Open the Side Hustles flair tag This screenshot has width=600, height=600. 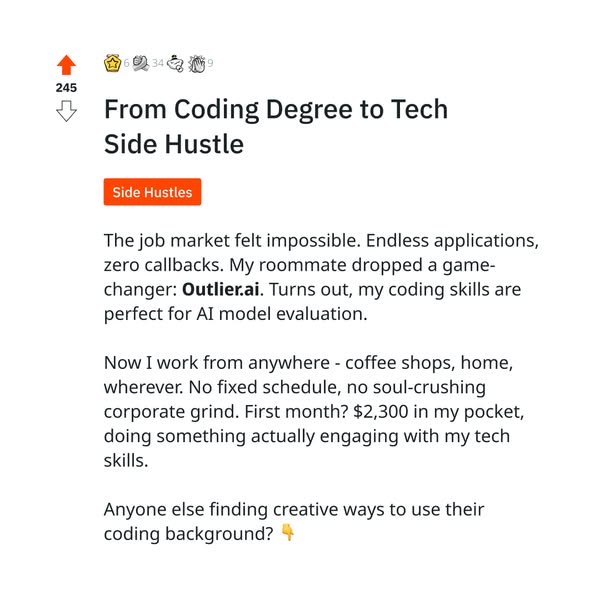(x=152, y=192)
